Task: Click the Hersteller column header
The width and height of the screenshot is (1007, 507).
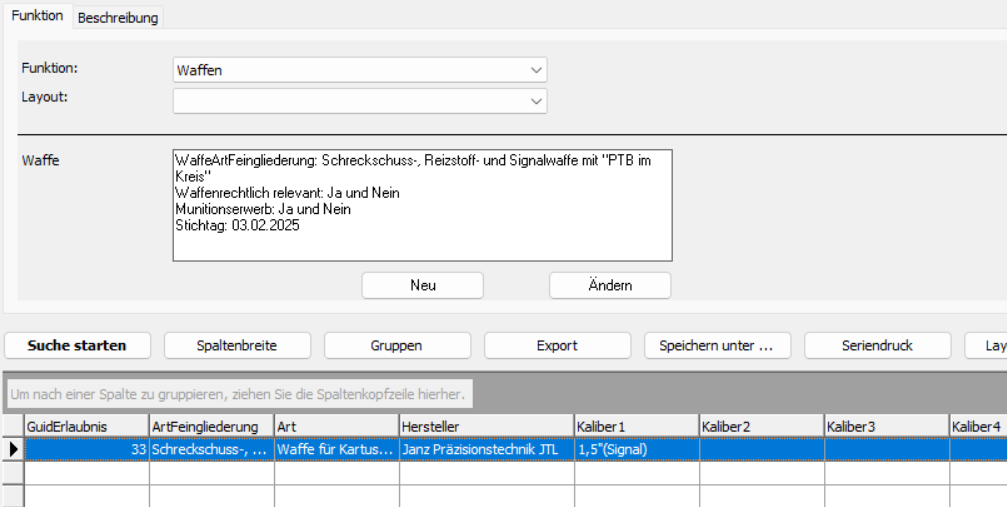Action: [486, 427]
